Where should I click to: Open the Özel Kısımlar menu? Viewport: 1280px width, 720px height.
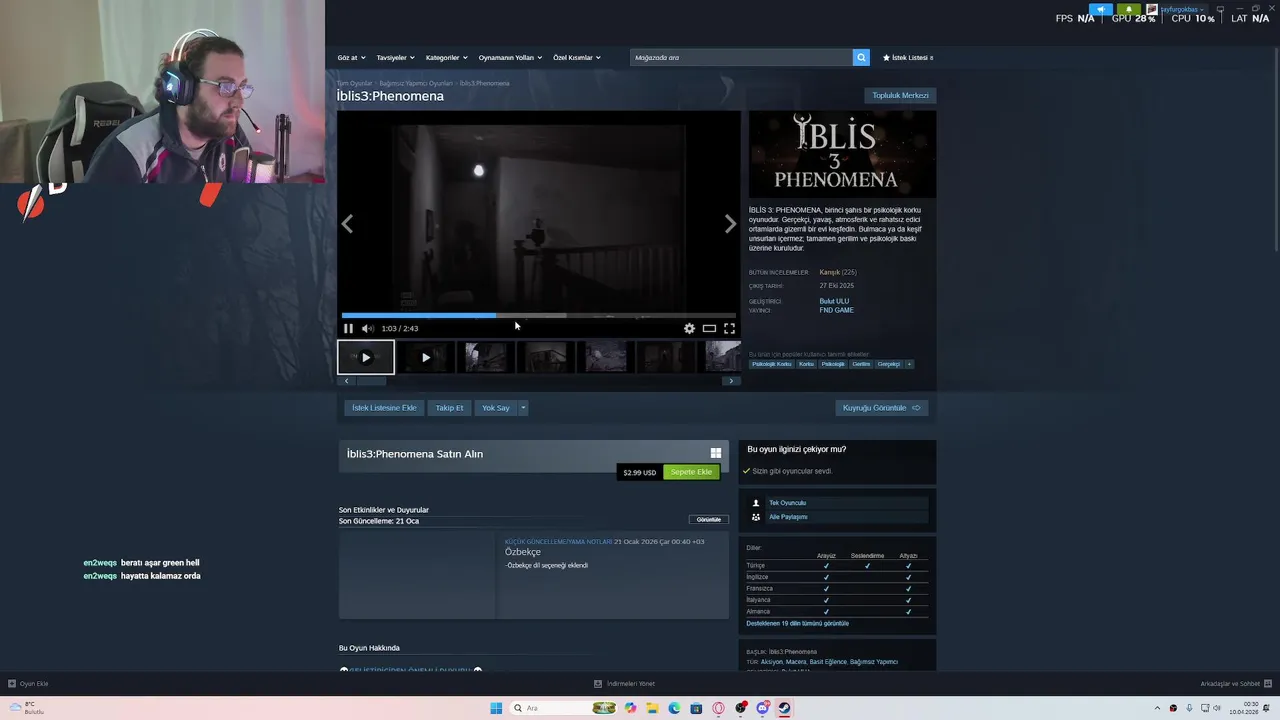pyautogui.click(x=577, y=57)
